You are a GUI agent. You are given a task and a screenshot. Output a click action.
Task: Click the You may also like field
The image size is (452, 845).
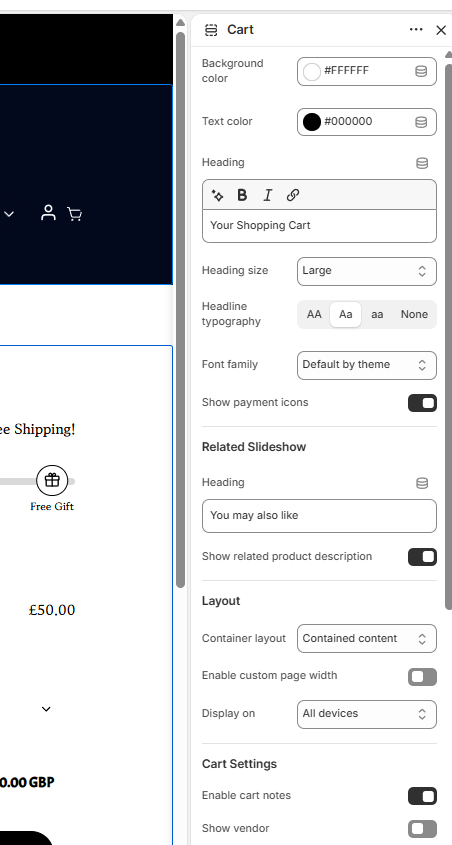(319, 516)
